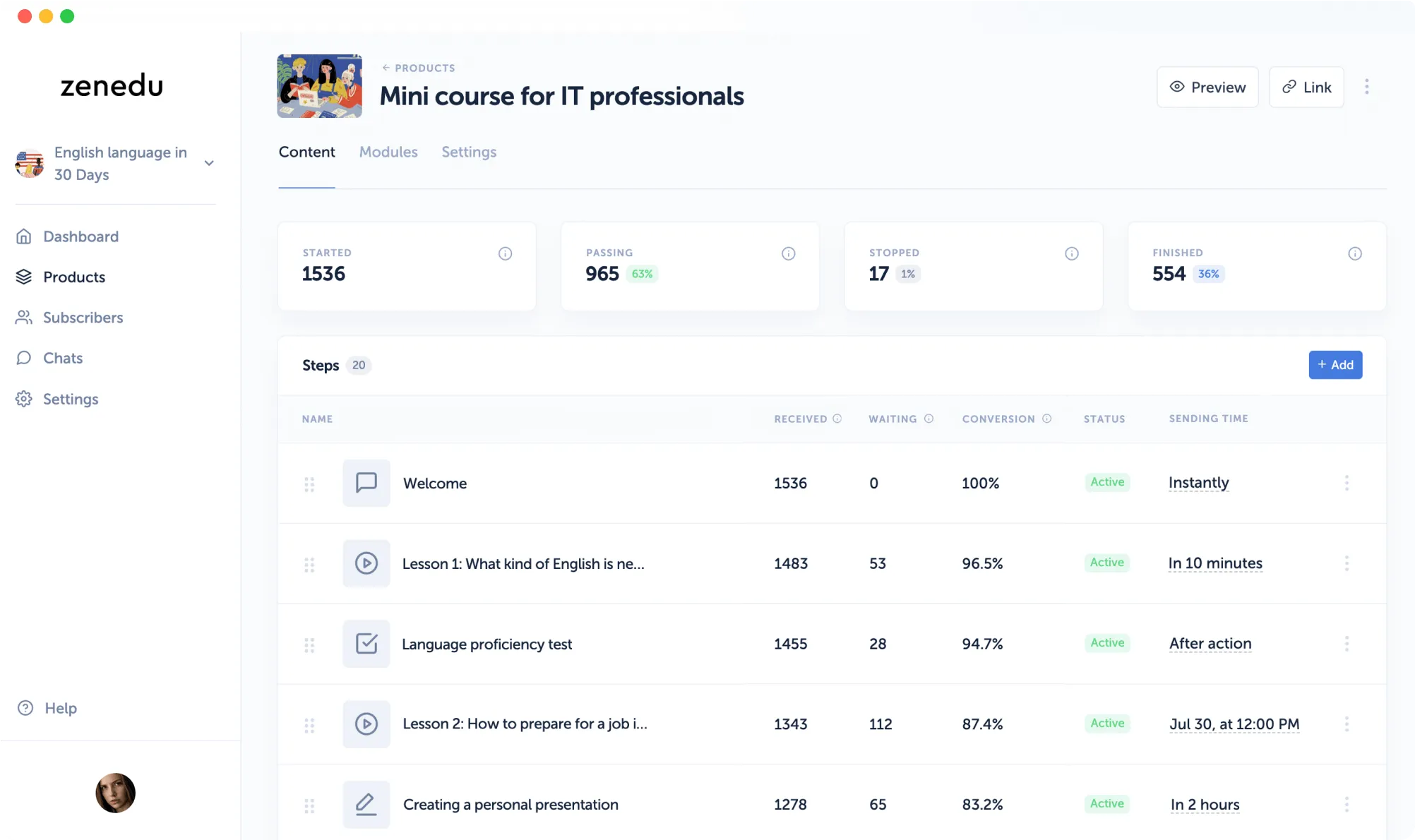Click the user avatar at sidebar bottom
Viewport: 1415px width, 840px height.
click(115, 793)
